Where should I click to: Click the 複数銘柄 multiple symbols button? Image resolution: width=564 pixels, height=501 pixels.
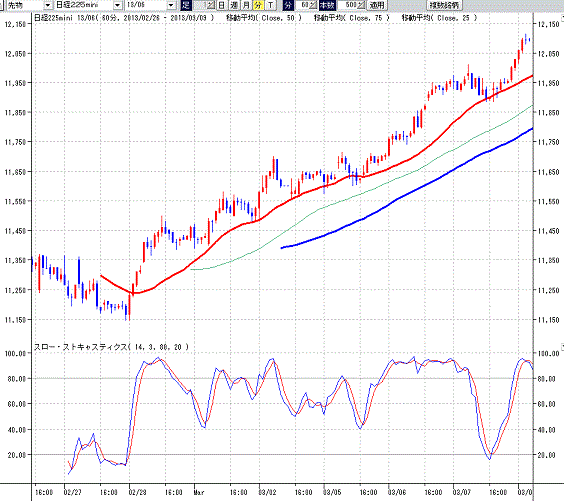click(444, 5)
